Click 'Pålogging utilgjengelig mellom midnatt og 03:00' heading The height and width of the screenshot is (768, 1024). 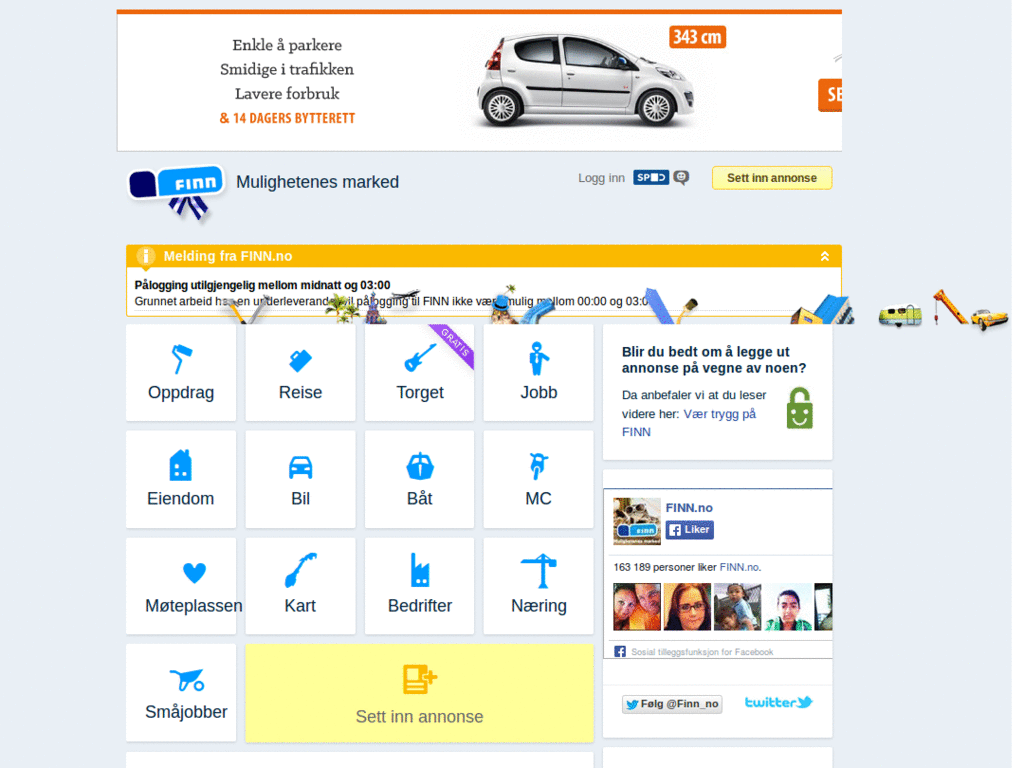[263, 285]
